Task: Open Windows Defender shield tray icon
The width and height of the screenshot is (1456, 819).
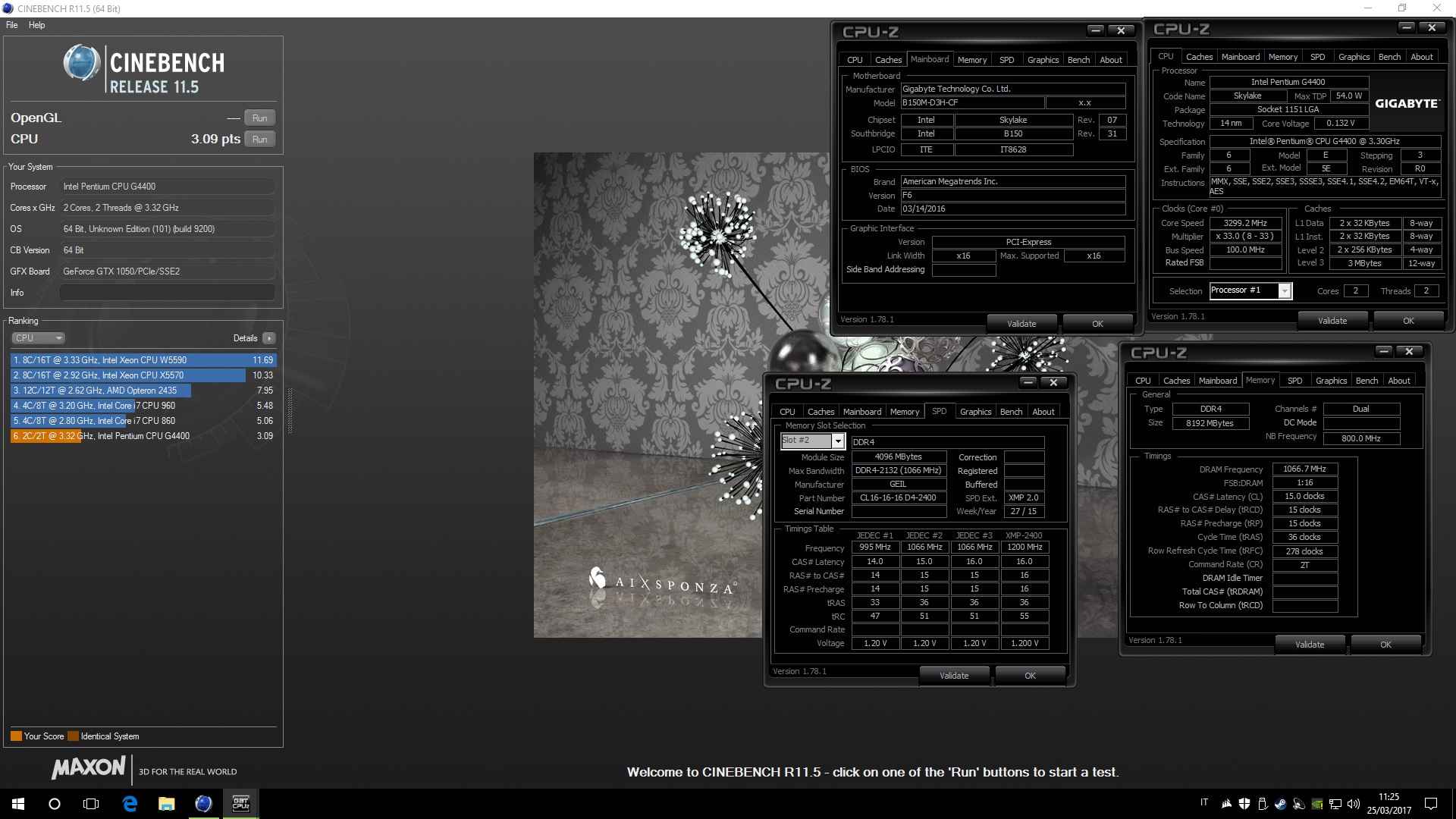Action: pyautogui.click(x=1244, y=804)
